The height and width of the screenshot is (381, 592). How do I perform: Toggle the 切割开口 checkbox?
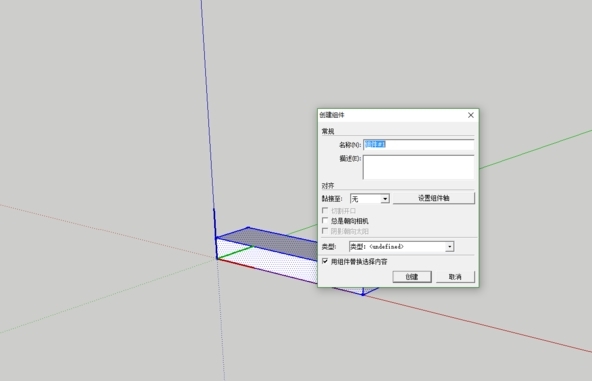point(325,210)
